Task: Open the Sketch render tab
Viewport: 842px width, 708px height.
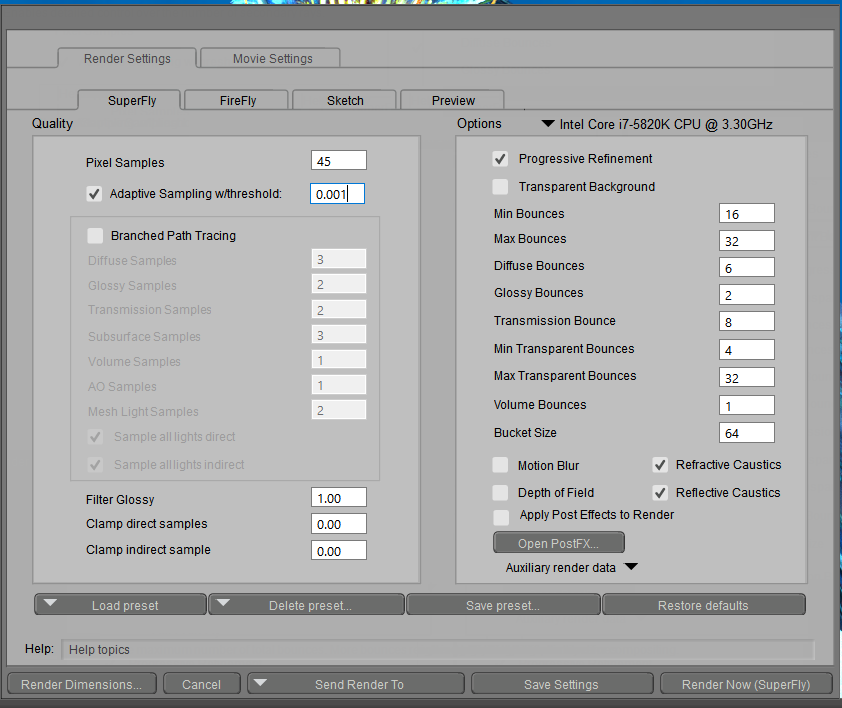Action: click(345, 100)
